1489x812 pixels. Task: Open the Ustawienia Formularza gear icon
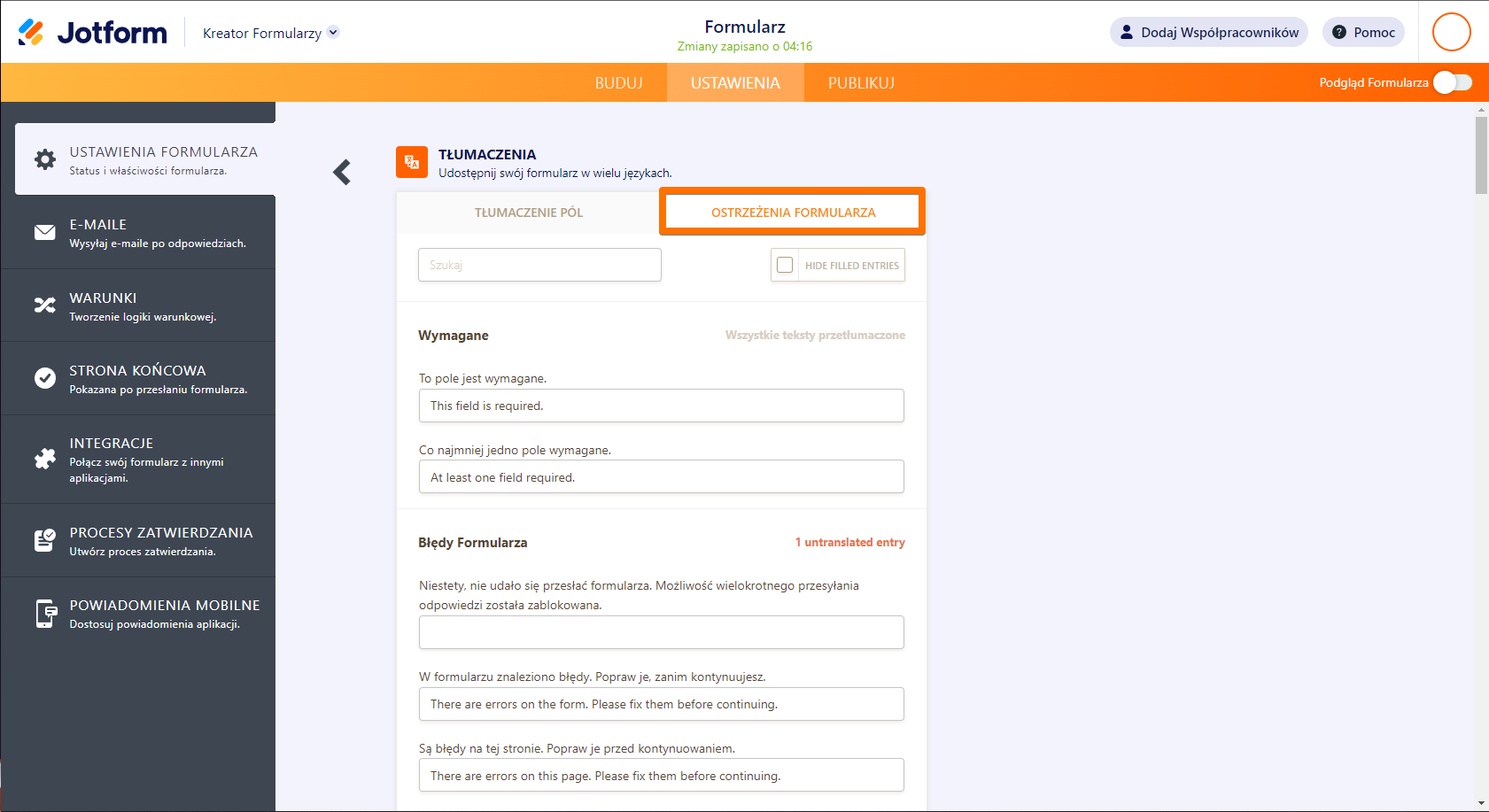tap(44, 159)
